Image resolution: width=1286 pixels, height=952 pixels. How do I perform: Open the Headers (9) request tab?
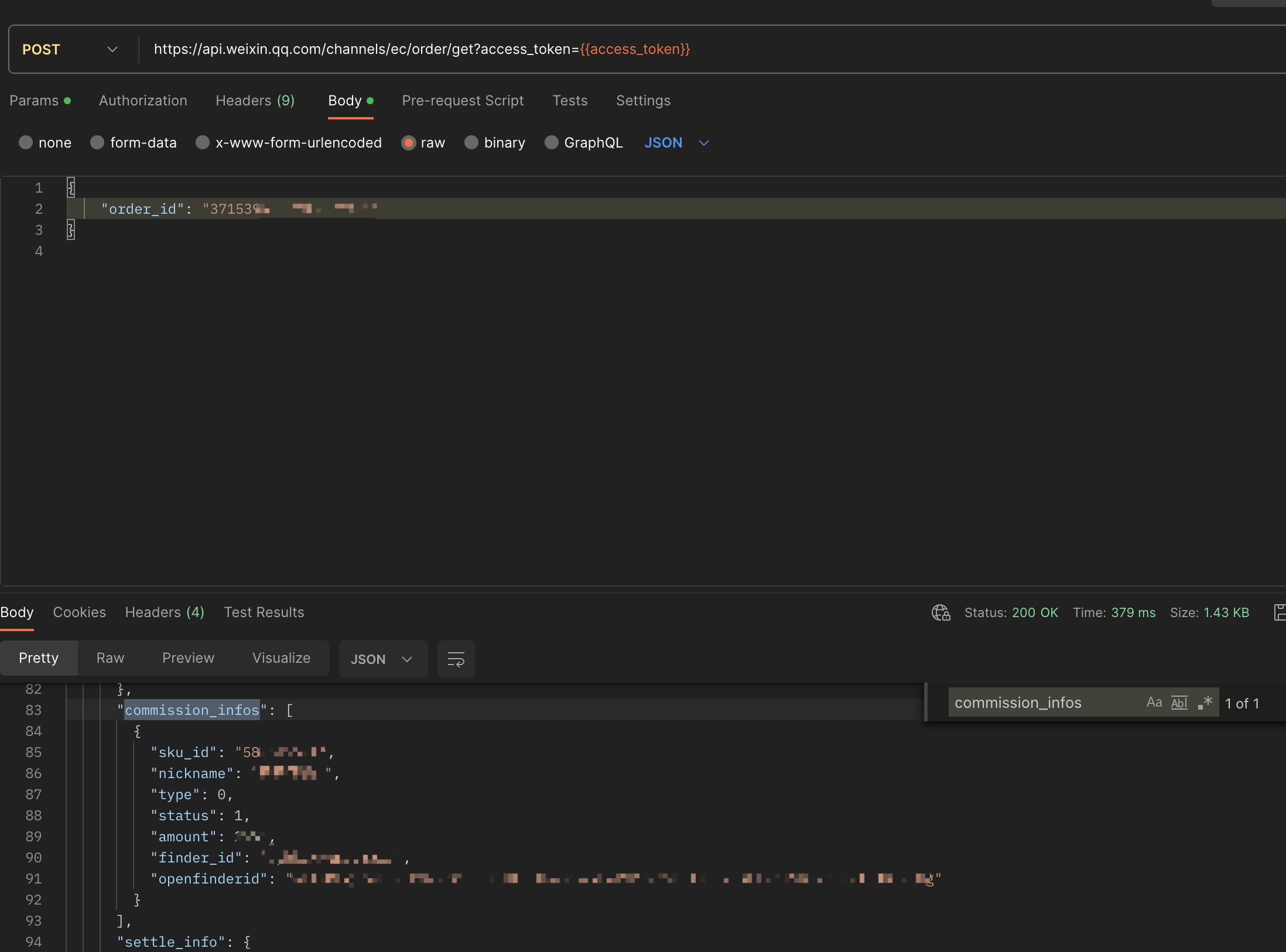(255, 101)
